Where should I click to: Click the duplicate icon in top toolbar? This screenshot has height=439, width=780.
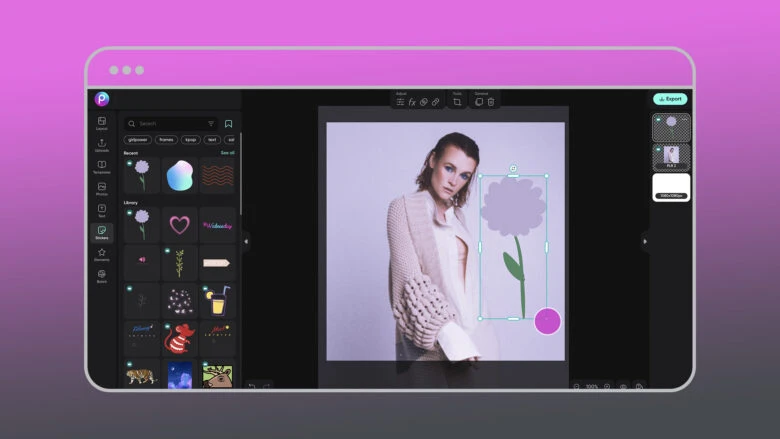point(479,102)
